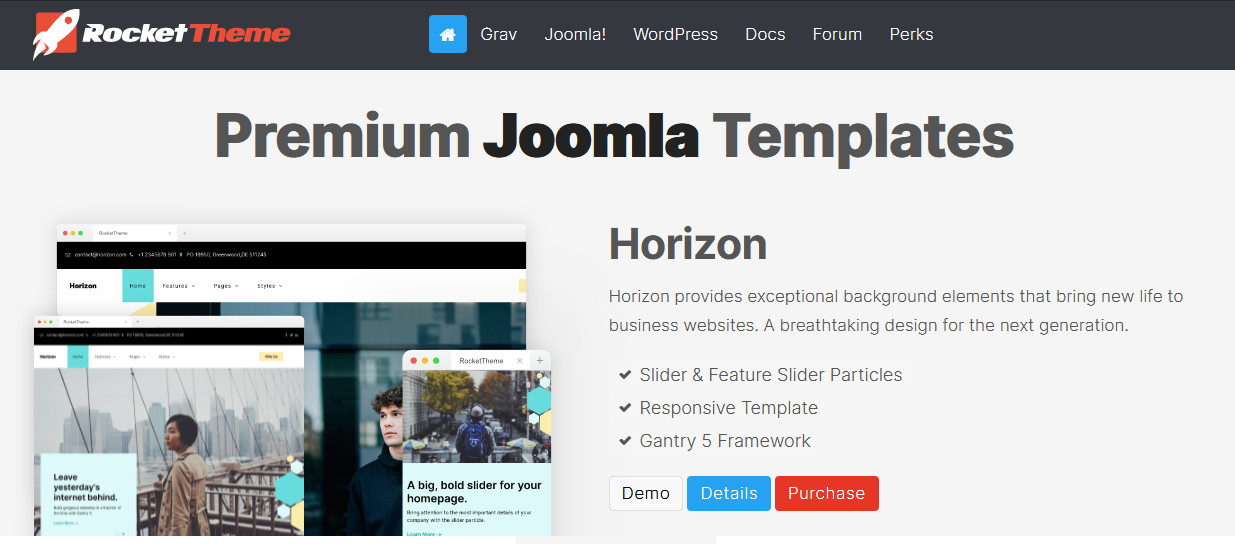Image resolution: width=1235 pixels, height=544 pixels.
Task: Go to WordPress section in navbar
Action: tap(675, 34)
